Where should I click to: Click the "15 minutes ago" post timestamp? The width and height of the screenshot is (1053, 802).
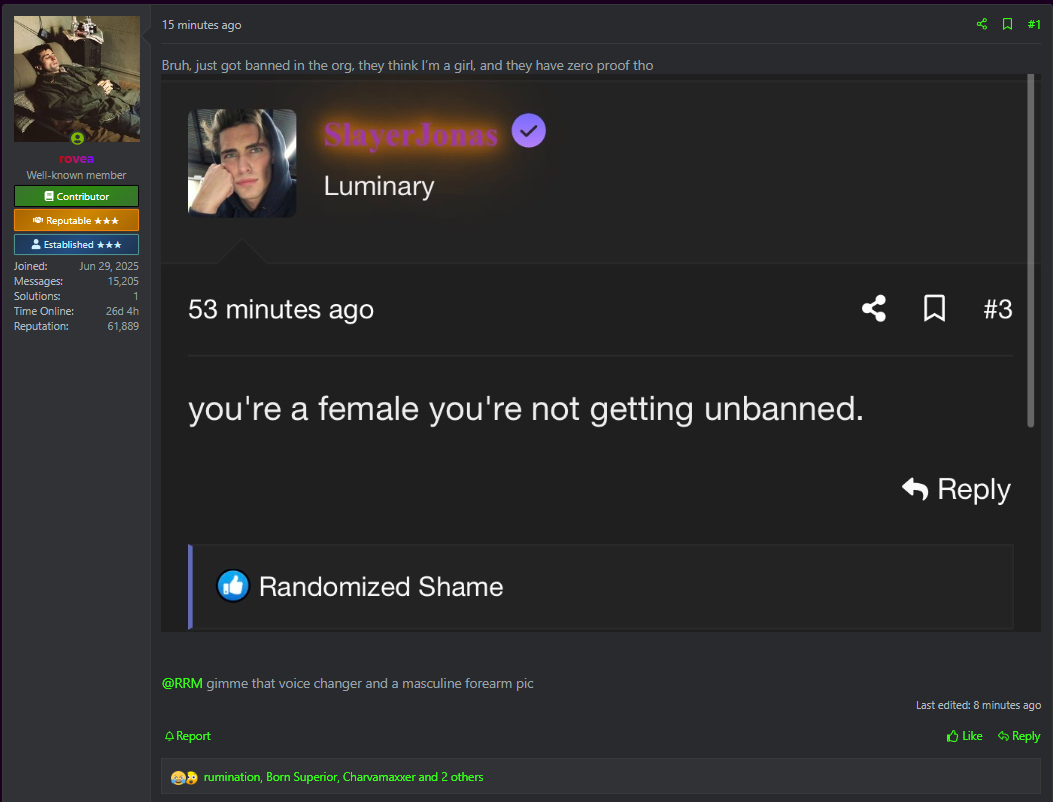(201, 25)
